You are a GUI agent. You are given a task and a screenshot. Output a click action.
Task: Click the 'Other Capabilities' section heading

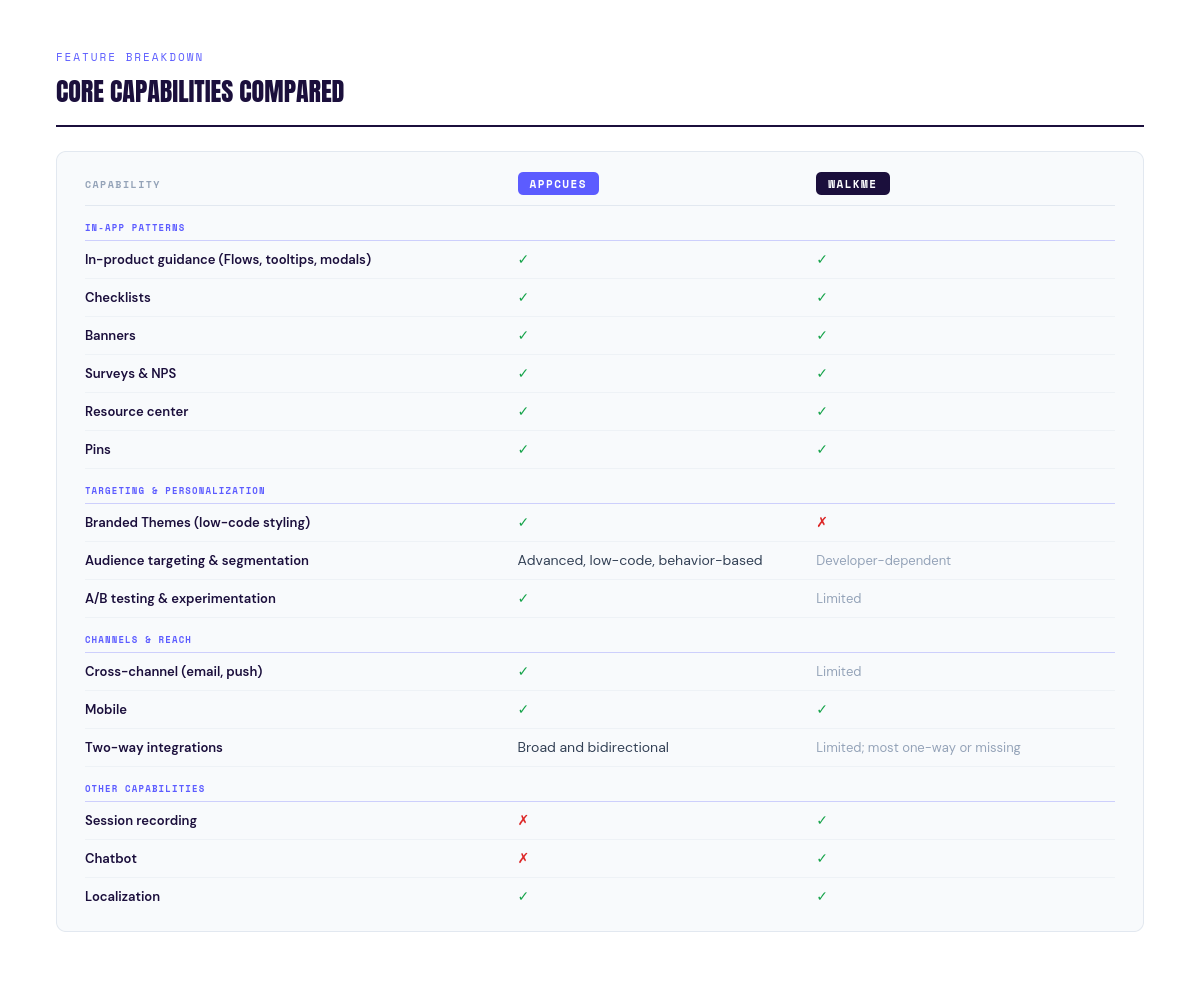pyautogui.click(x=145, y=789)
